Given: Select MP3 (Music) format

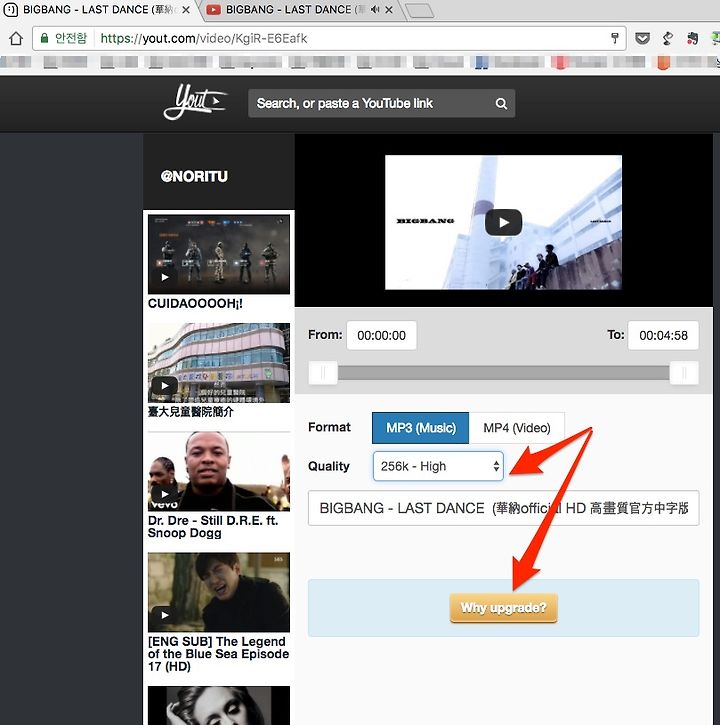Looking at the screenshot, I should click(420, 428).
